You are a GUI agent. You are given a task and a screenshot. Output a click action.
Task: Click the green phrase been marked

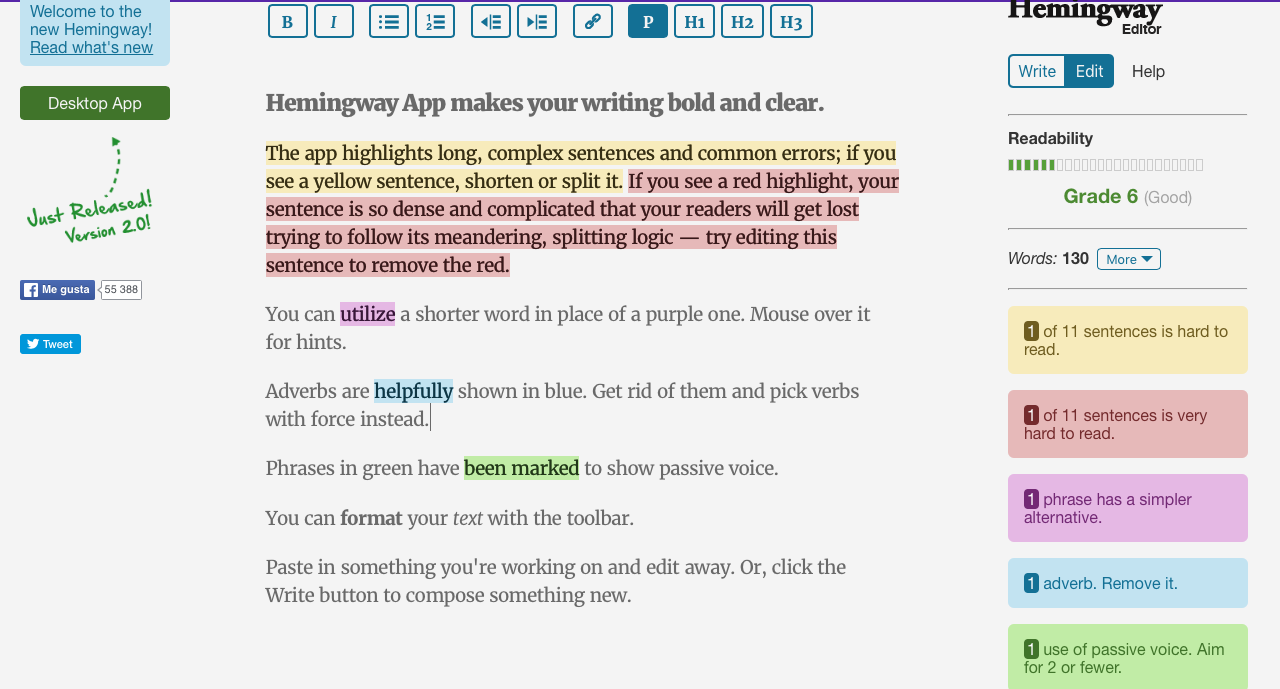point(521,468)
